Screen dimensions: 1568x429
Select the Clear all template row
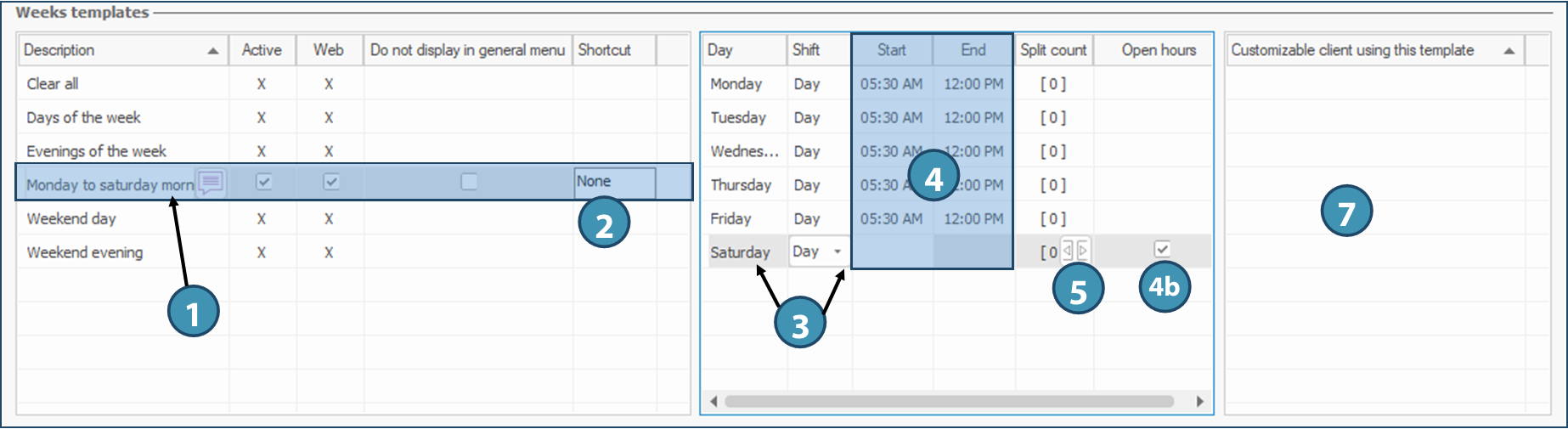[53, 84]
